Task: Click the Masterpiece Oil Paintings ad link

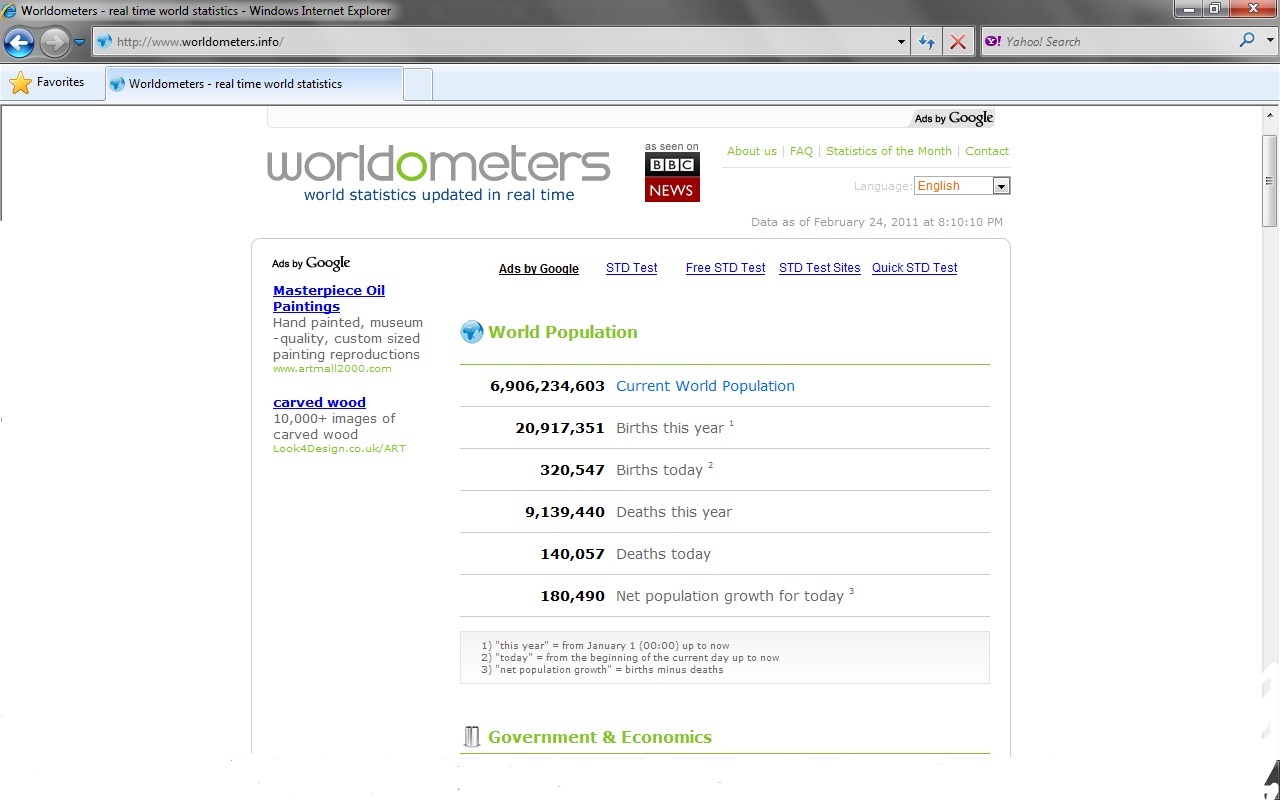Action: coord(329,298)
